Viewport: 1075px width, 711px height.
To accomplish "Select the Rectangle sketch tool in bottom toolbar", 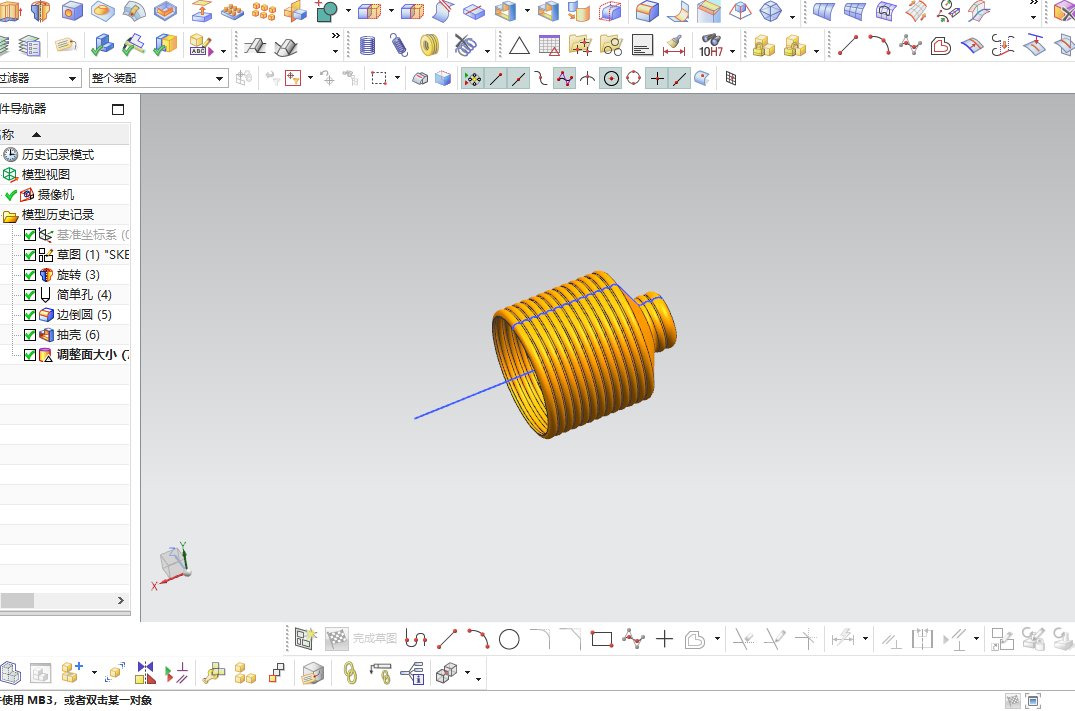I will coord(601,640).
